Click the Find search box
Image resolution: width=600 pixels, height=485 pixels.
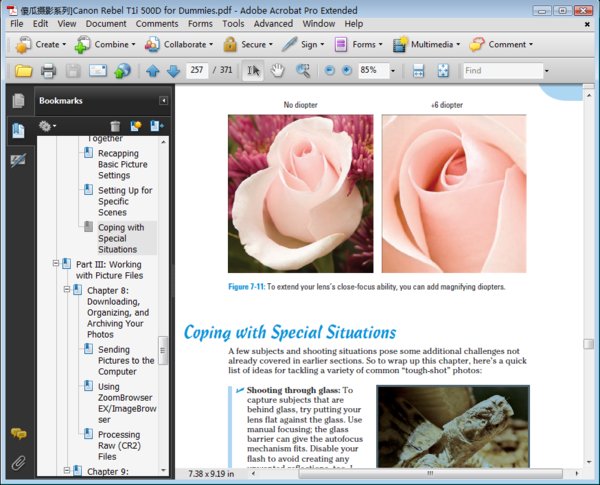[x=503, y=70]
